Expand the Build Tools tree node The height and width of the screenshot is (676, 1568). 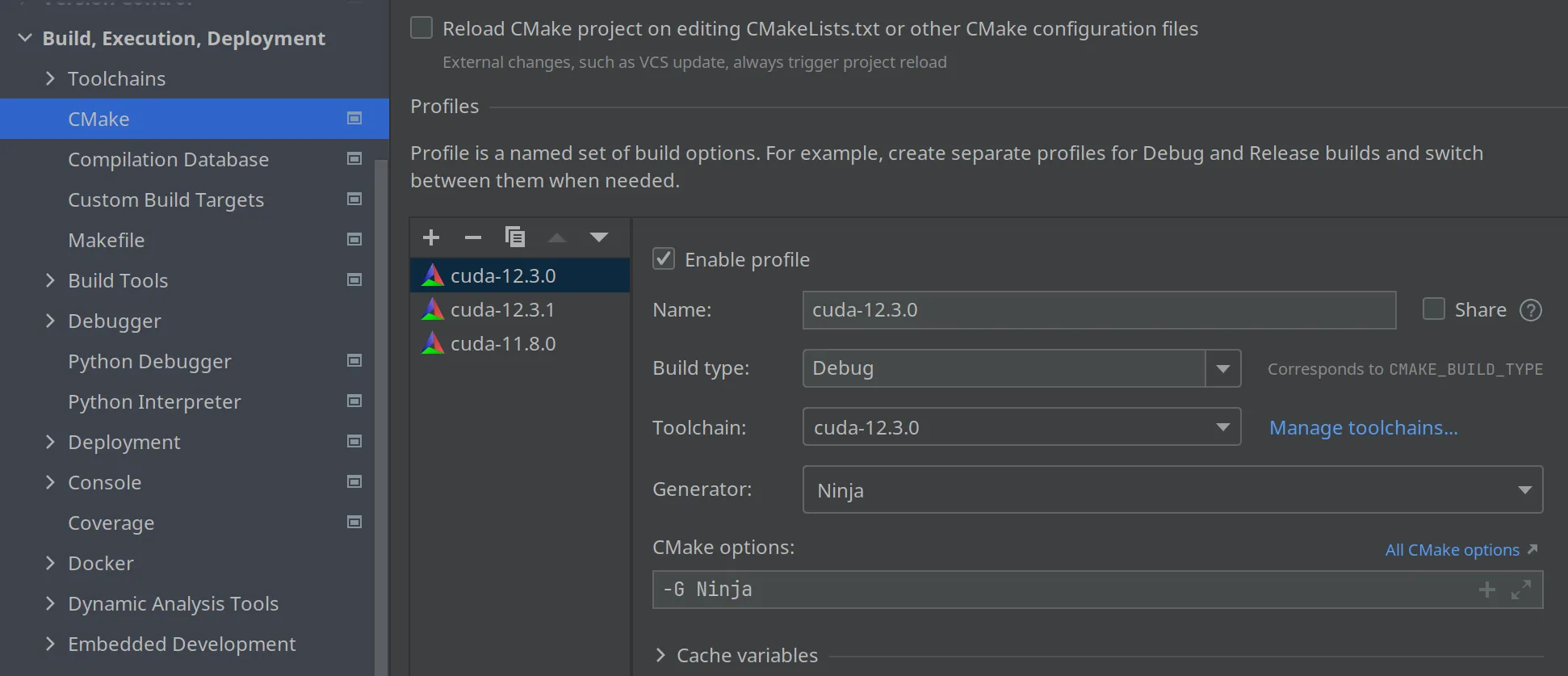pyautogui.click(x=50, y=280)
